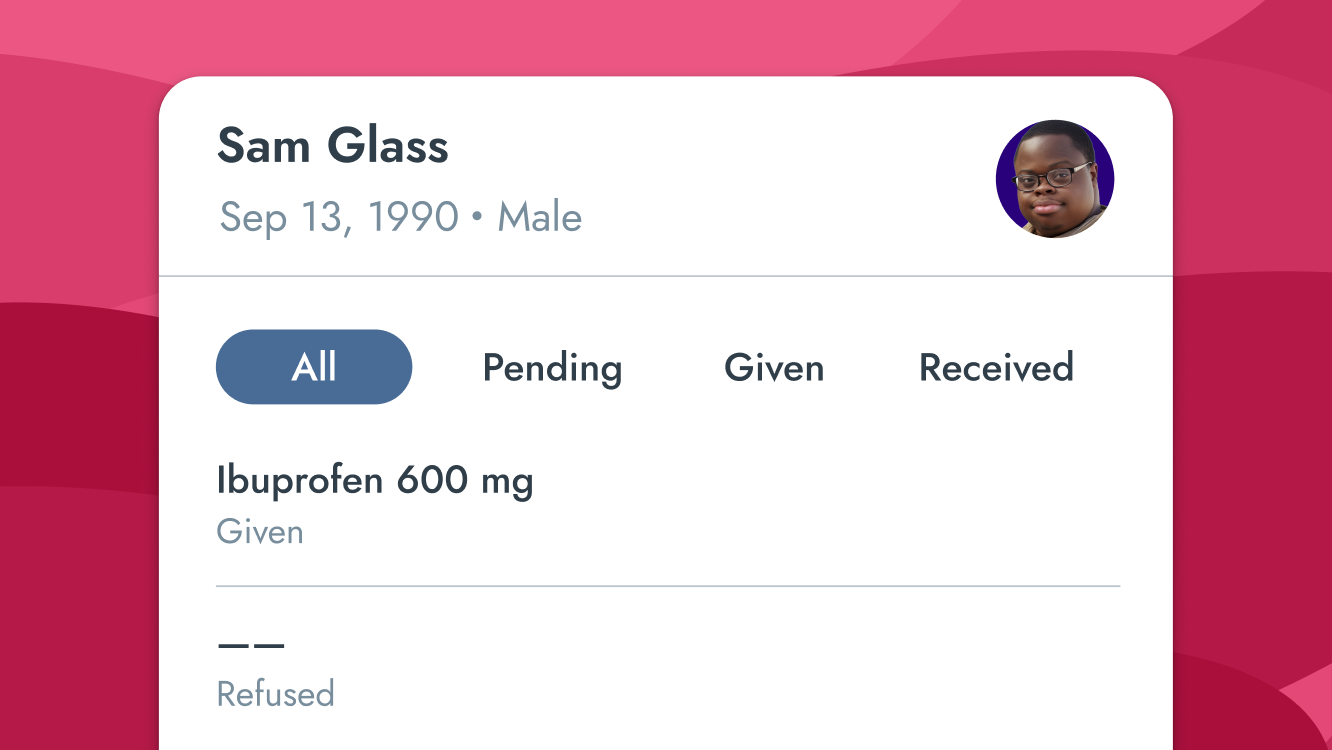Show only Given medications tab
The image size is (1332, 750).
pyautogui.click(x=774, y=367)
